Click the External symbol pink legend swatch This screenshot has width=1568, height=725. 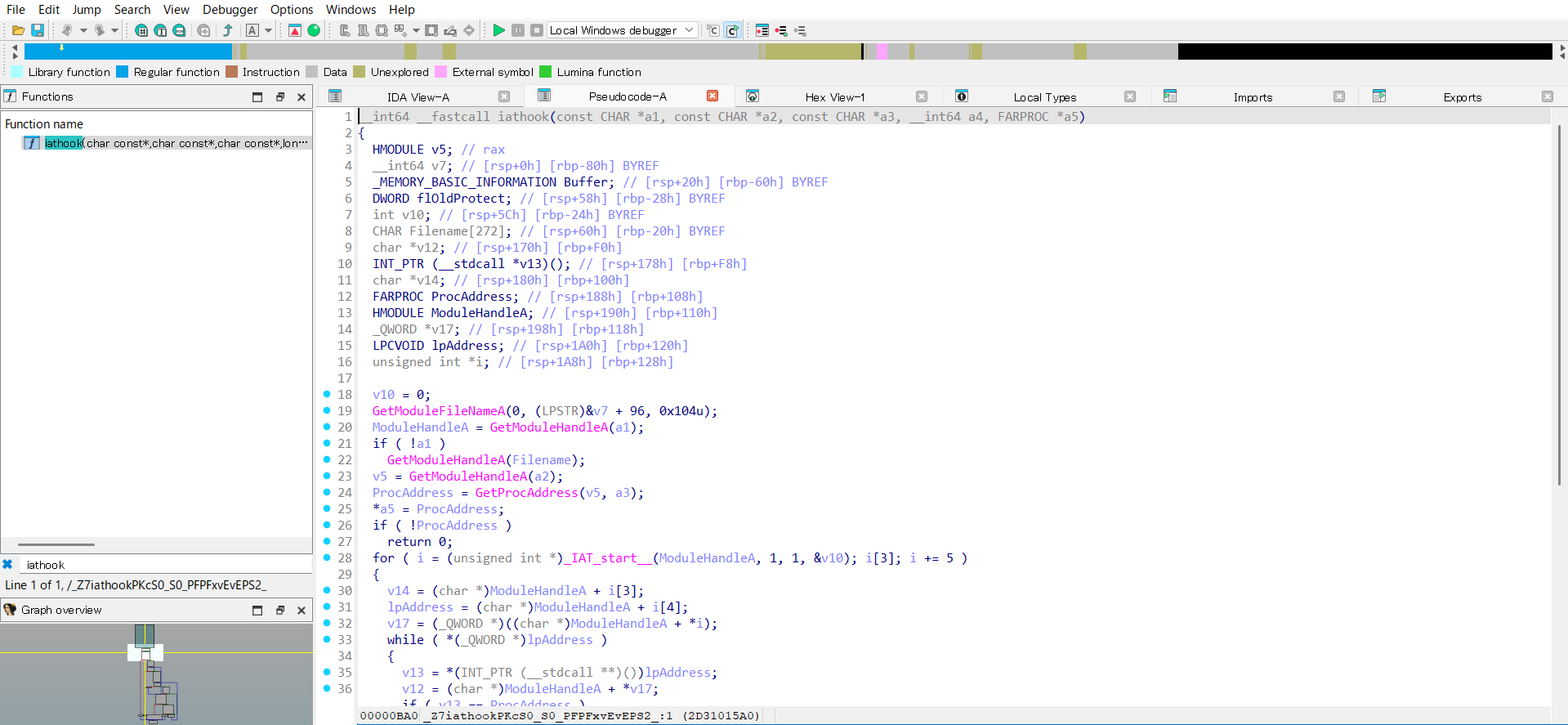click(441, 72)
